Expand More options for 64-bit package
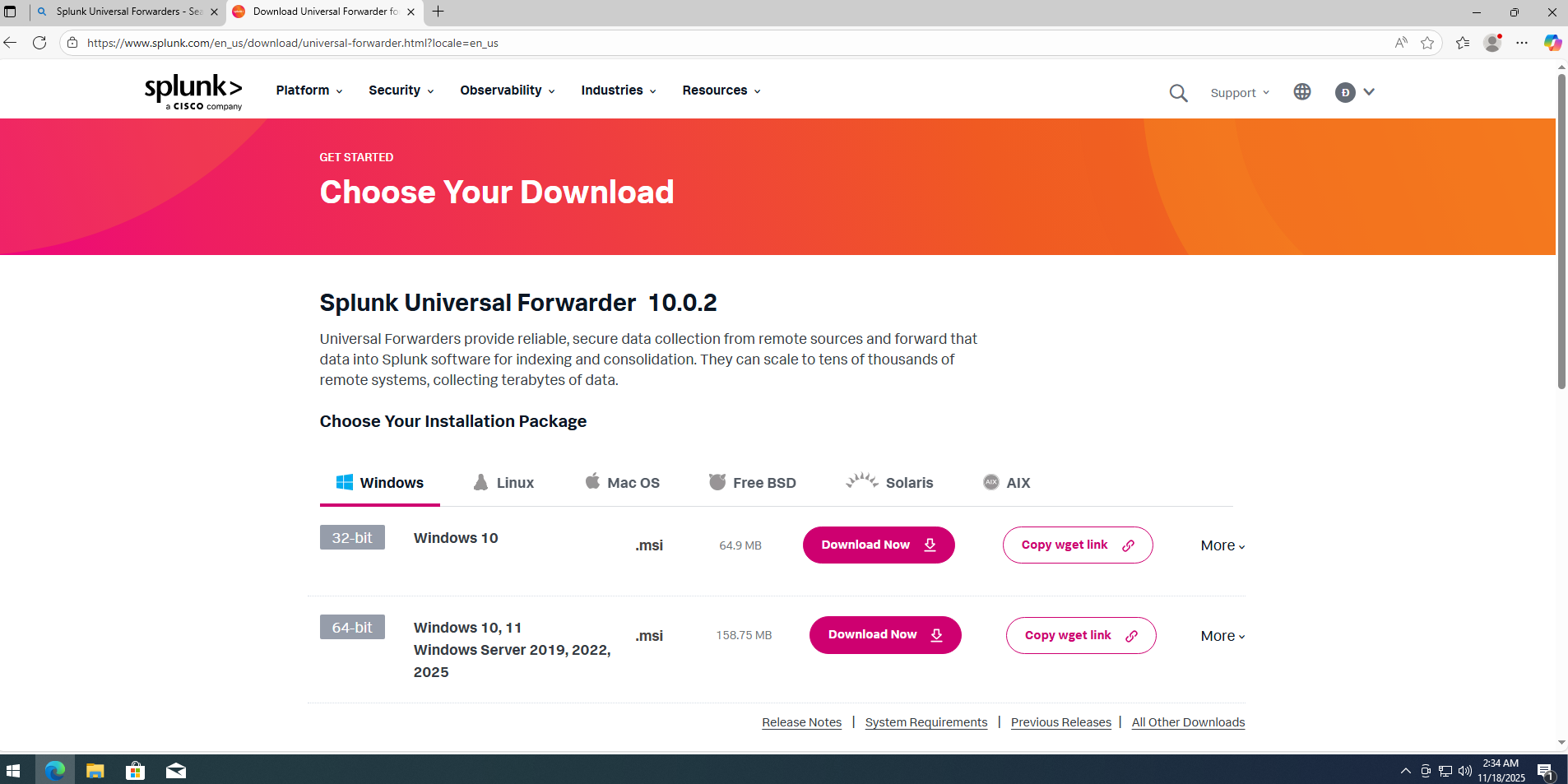1568x784 pixels. (1222, 636)
